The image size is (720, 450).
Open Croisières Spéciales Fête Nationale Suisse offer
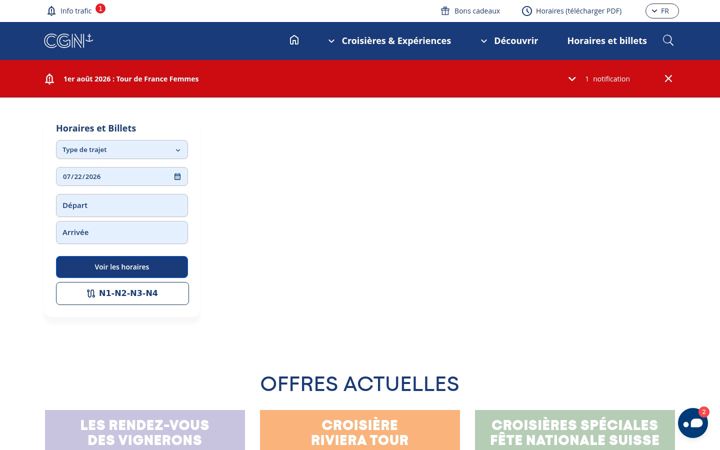pos(575,430)
